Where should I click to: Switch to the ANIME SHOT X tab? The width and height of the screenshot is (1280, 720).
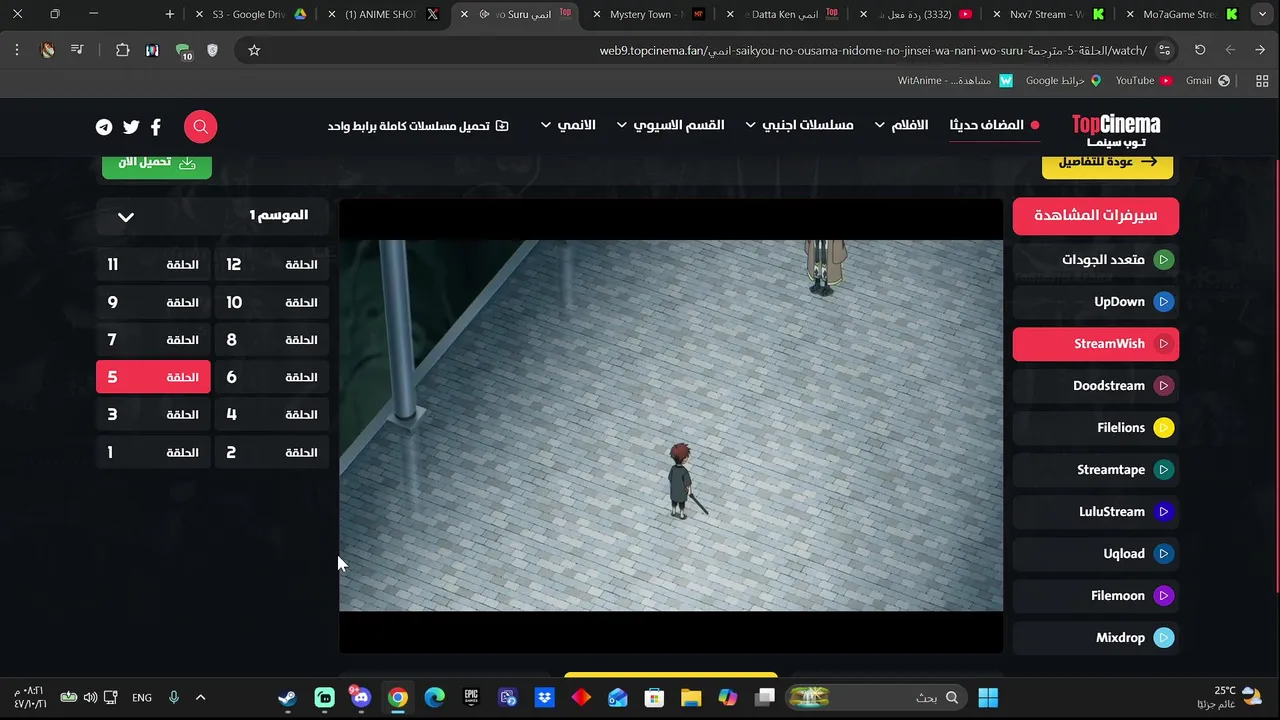pyautogui.click(x=385, y=14)
